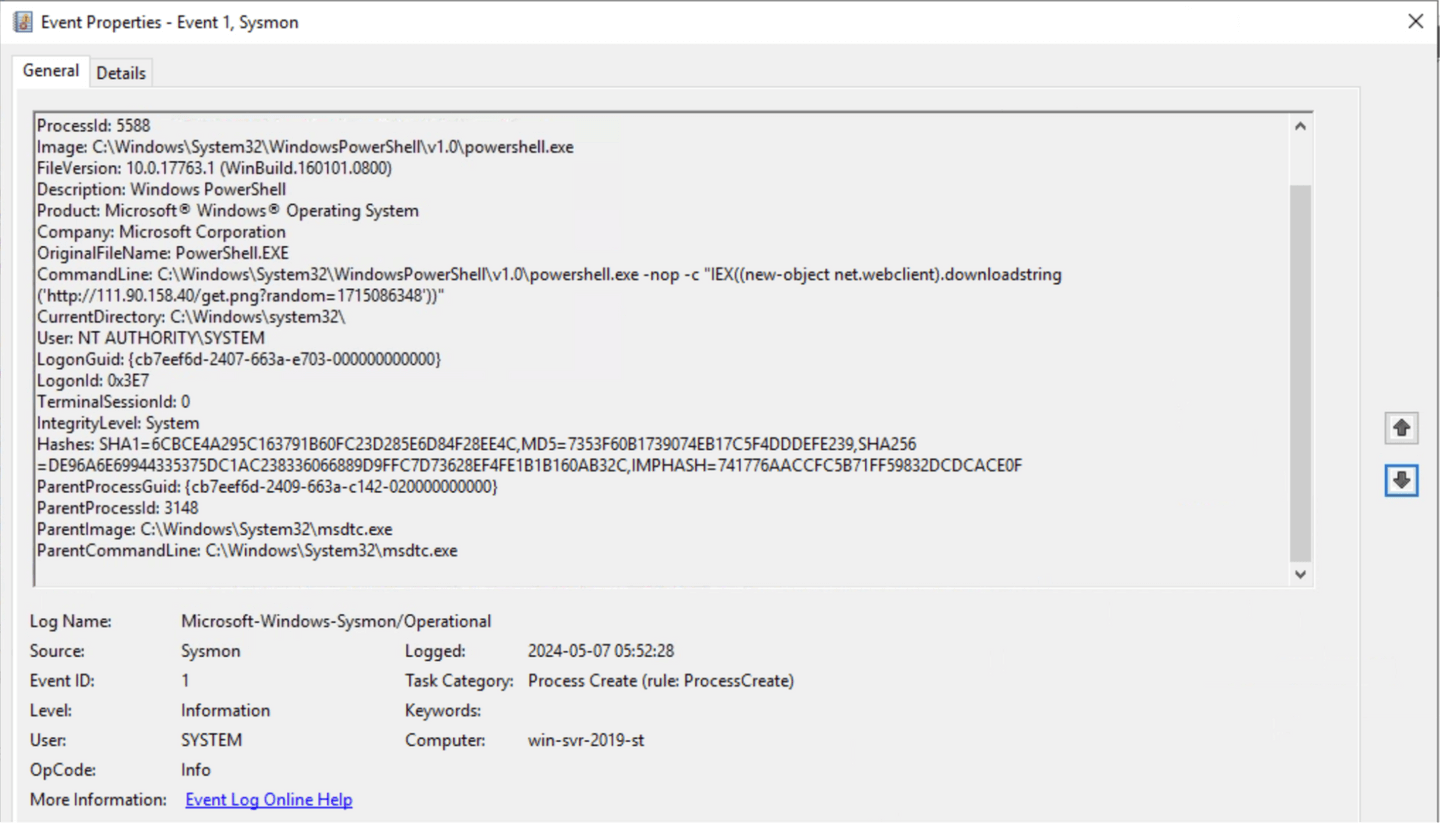The height and width of the screenshot is (823, 1440).
Task: Click the Computer value win-svr-2019-st
Action: (x=586, y=741)
